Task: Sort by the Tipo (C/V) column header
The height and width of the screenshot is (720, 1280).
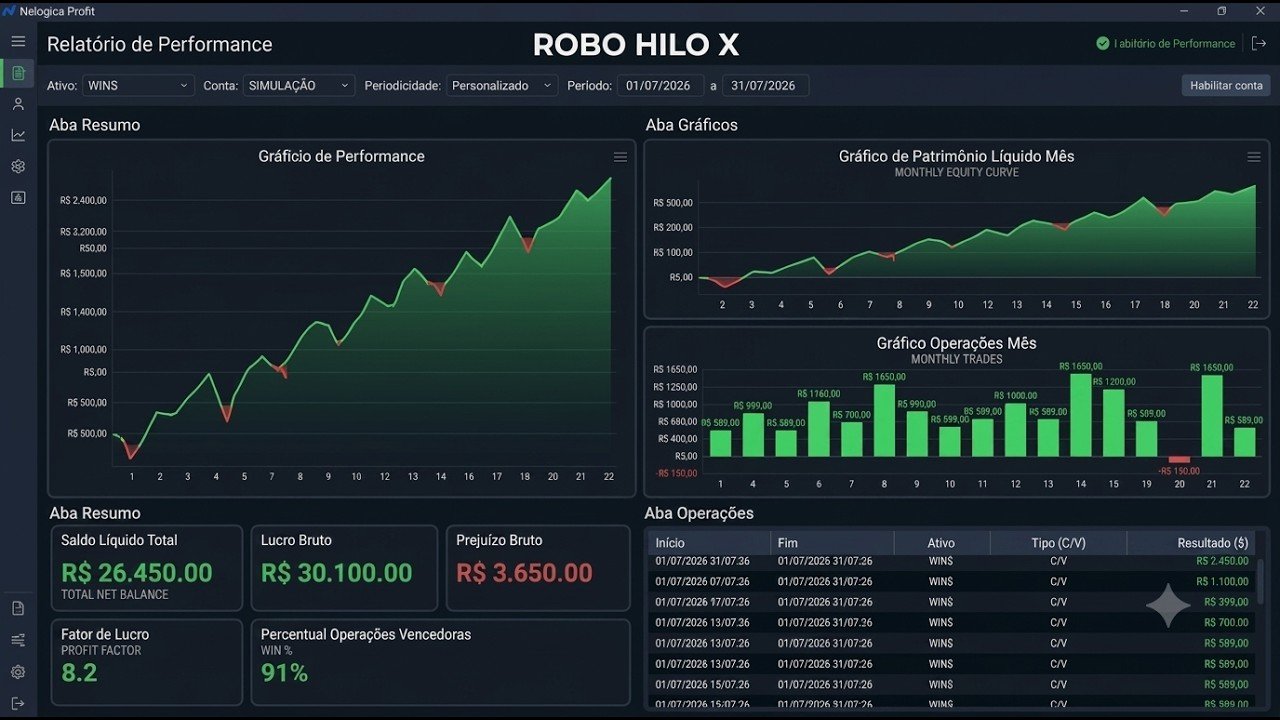Action: pyautogui.click(x=1058, y=543)
